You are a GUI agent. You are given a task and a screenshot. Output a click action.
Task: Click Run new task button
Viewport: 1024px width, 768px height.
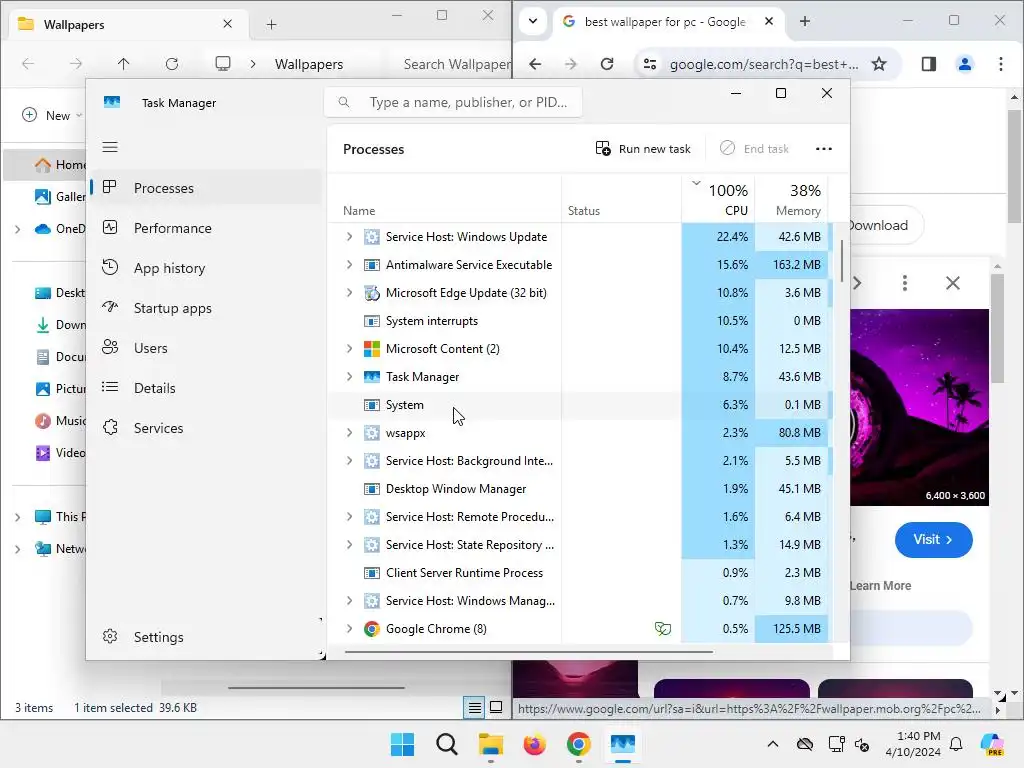[x=643, y=149]
